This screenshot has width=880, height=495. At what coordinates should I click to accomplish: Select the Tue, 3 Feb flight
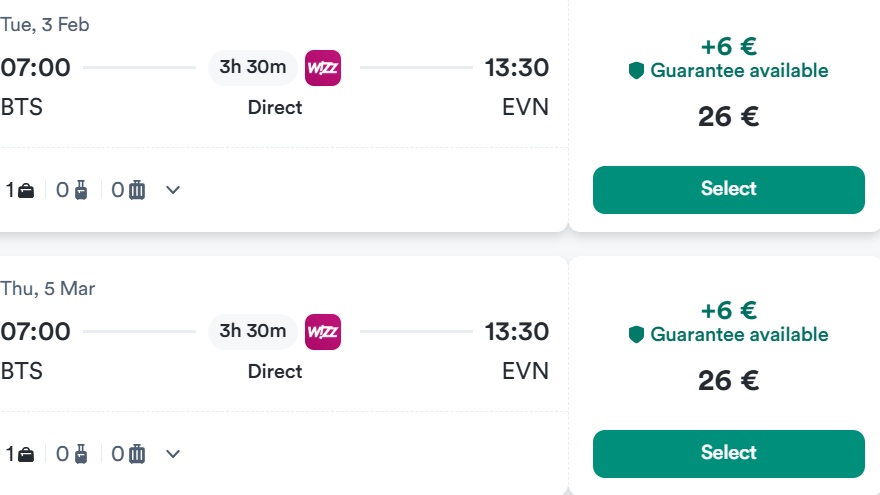[x=728, y=189]
